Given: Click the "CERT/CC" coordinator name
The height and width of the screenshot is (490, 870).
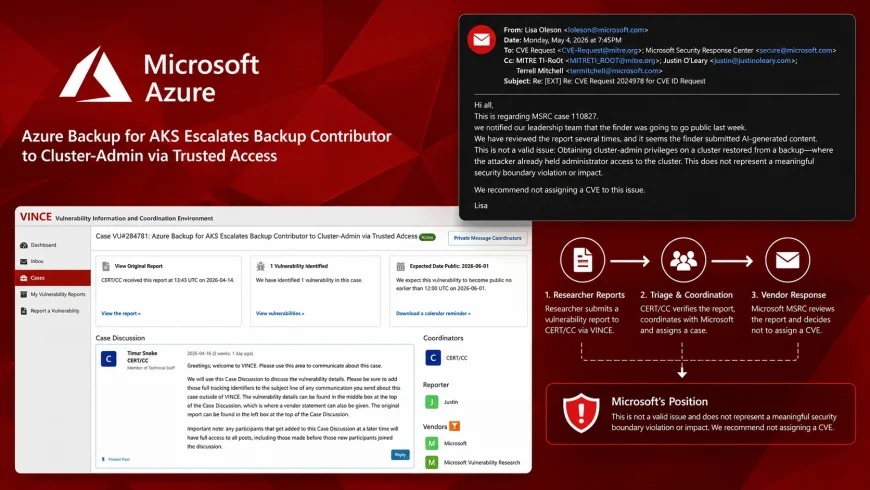Looking at the screenshot, I should (x=457, y=358).
